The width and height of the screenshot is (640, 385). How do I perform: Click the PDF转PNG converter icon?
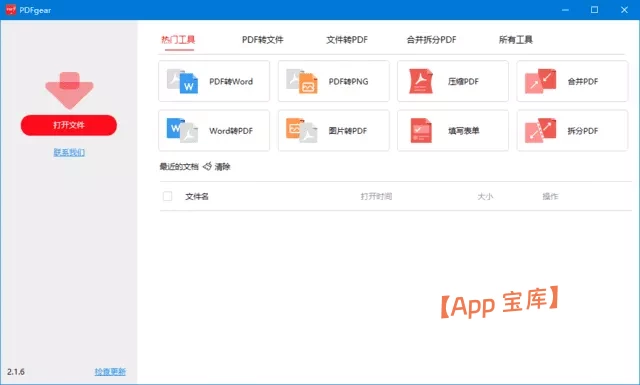pos(302,81)
